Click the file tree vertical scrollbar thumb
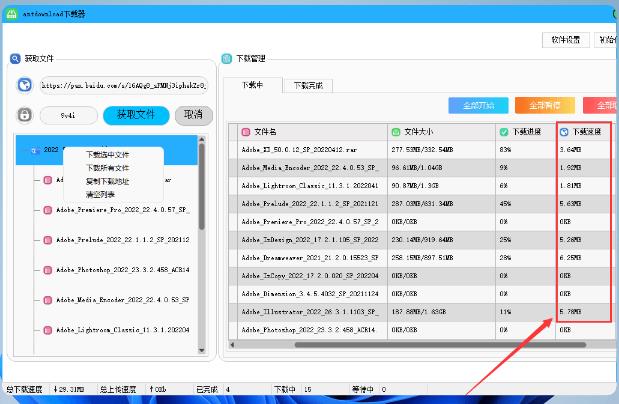 [x=202, y=186]
